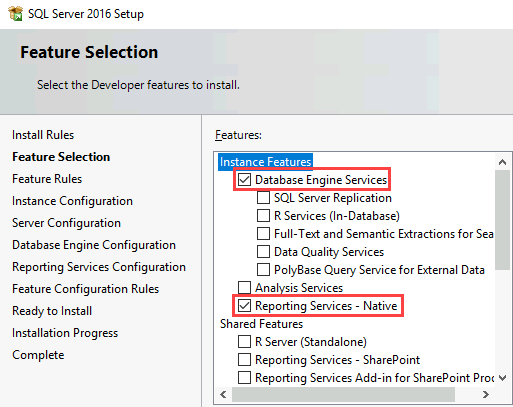This screenshot has width=513, height=407.
Task: Check PolyBase Query Service for External Data
Action: click(x=263, y=270)
